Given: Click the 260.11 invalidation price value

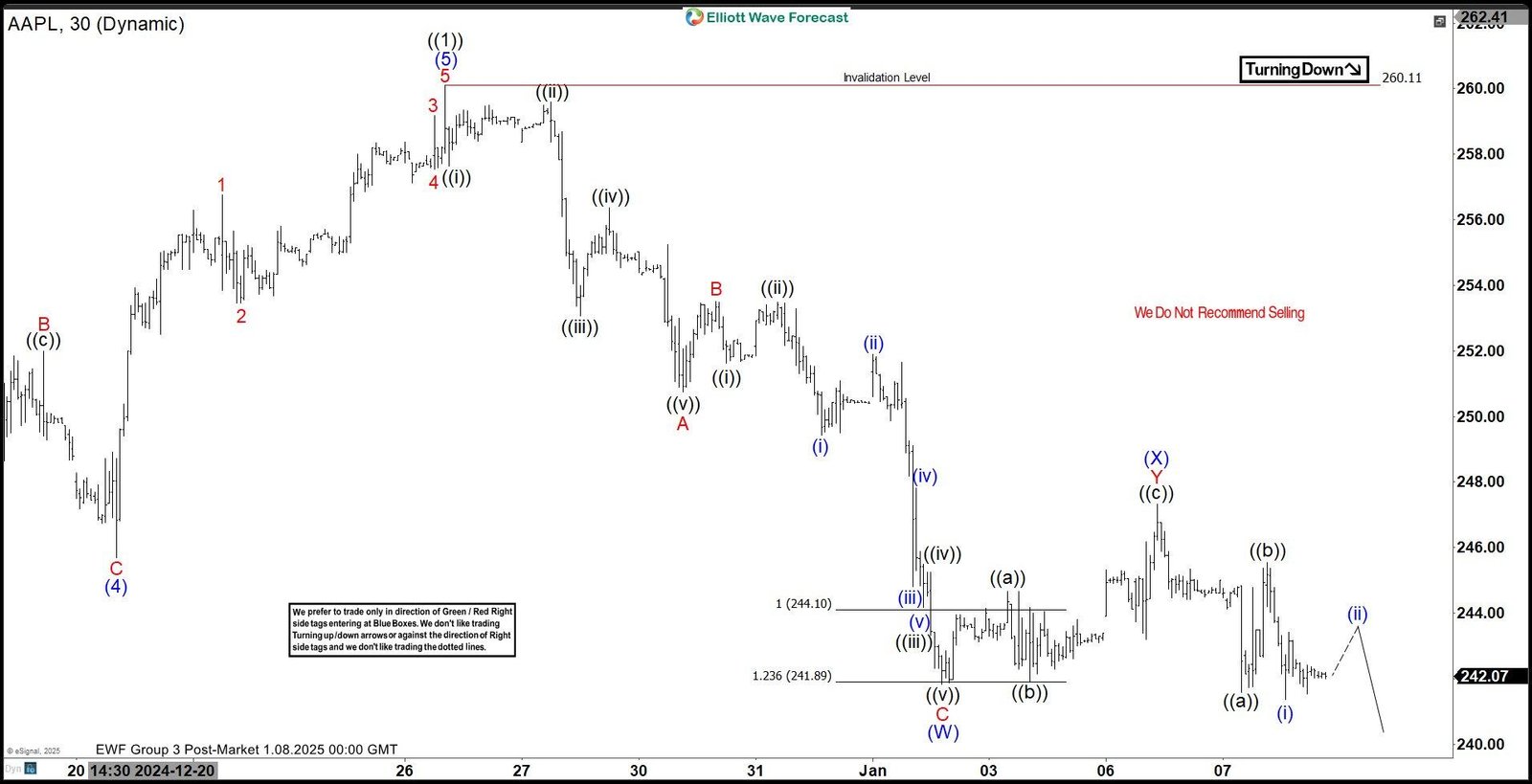Looking at the screenshot, I should coord(1402,78).
